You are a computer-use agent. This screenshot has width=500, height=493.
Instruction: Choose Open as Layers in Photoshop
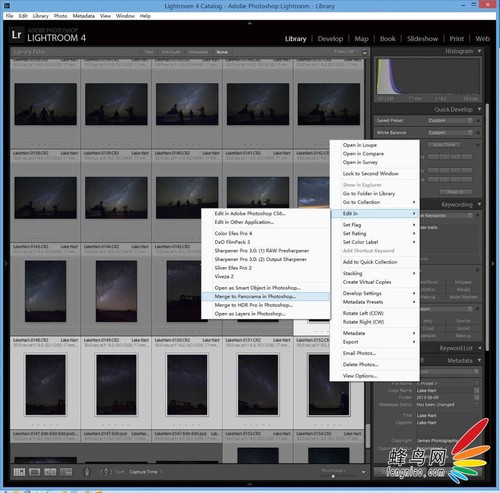[x=265, y=314]
